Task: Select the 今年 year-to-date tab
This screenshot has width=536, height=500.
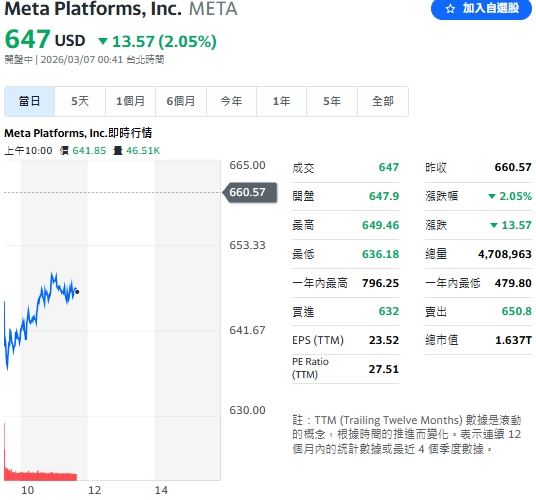Action: [x=231, y=101]
